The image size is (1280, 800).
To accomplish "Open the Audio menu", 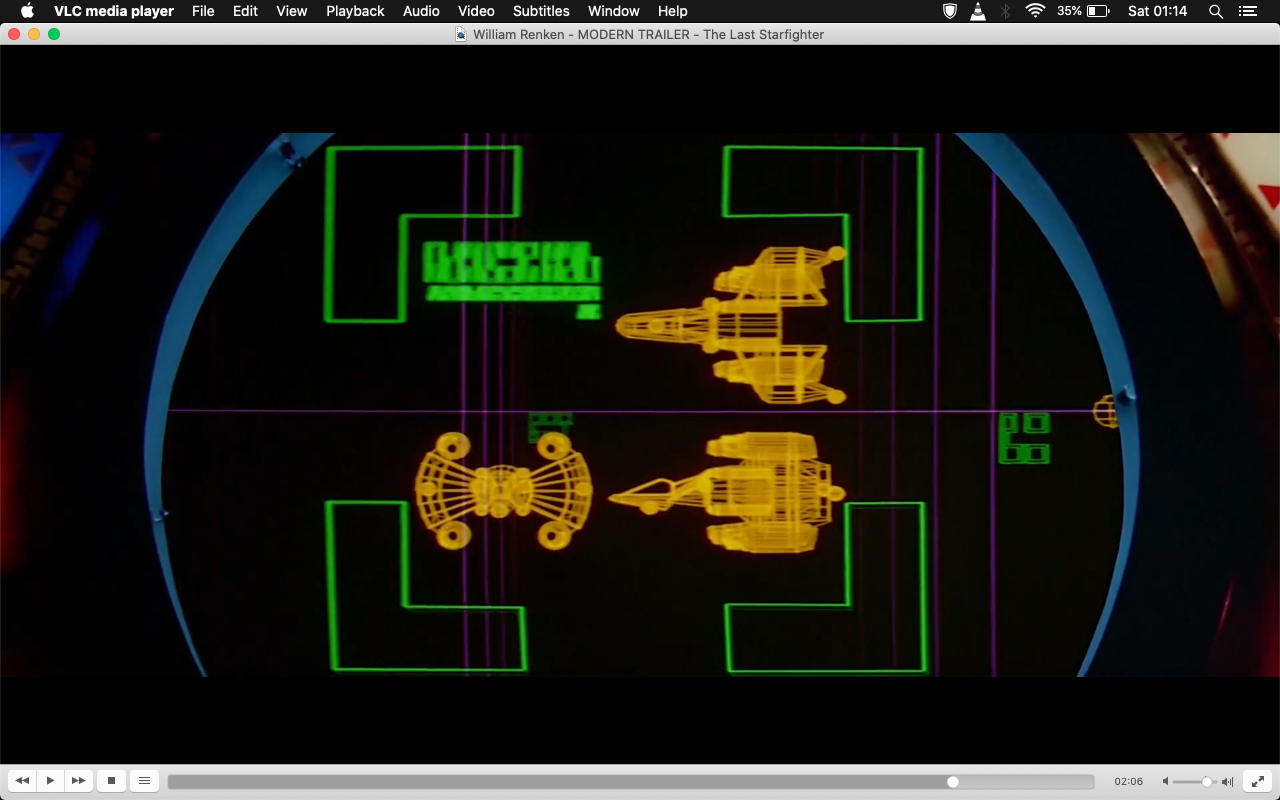I will (x=421, y=11).
